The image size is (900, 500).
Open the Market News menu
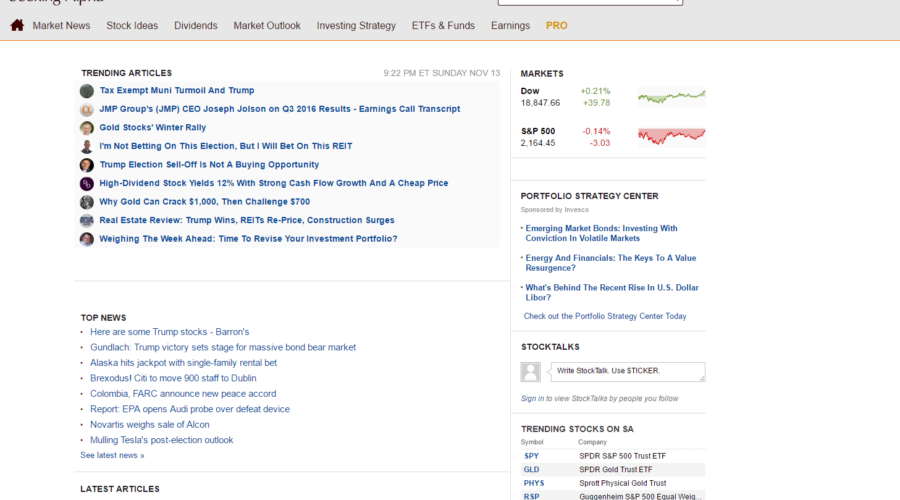61,26
